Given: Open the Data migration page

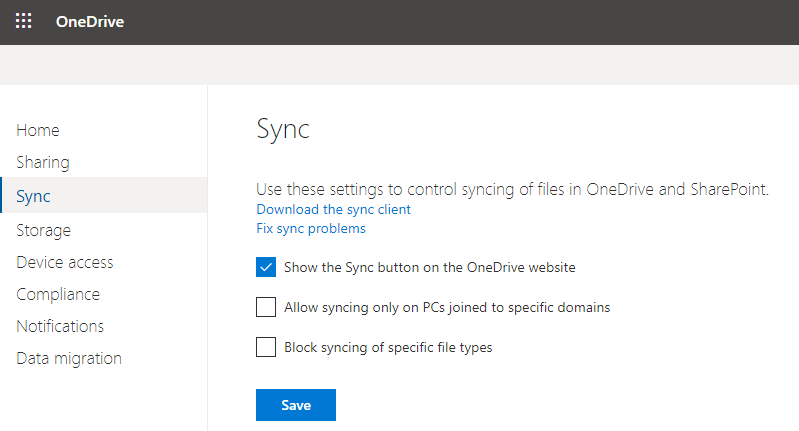Looking at the screenshot, I should [69, 358].
